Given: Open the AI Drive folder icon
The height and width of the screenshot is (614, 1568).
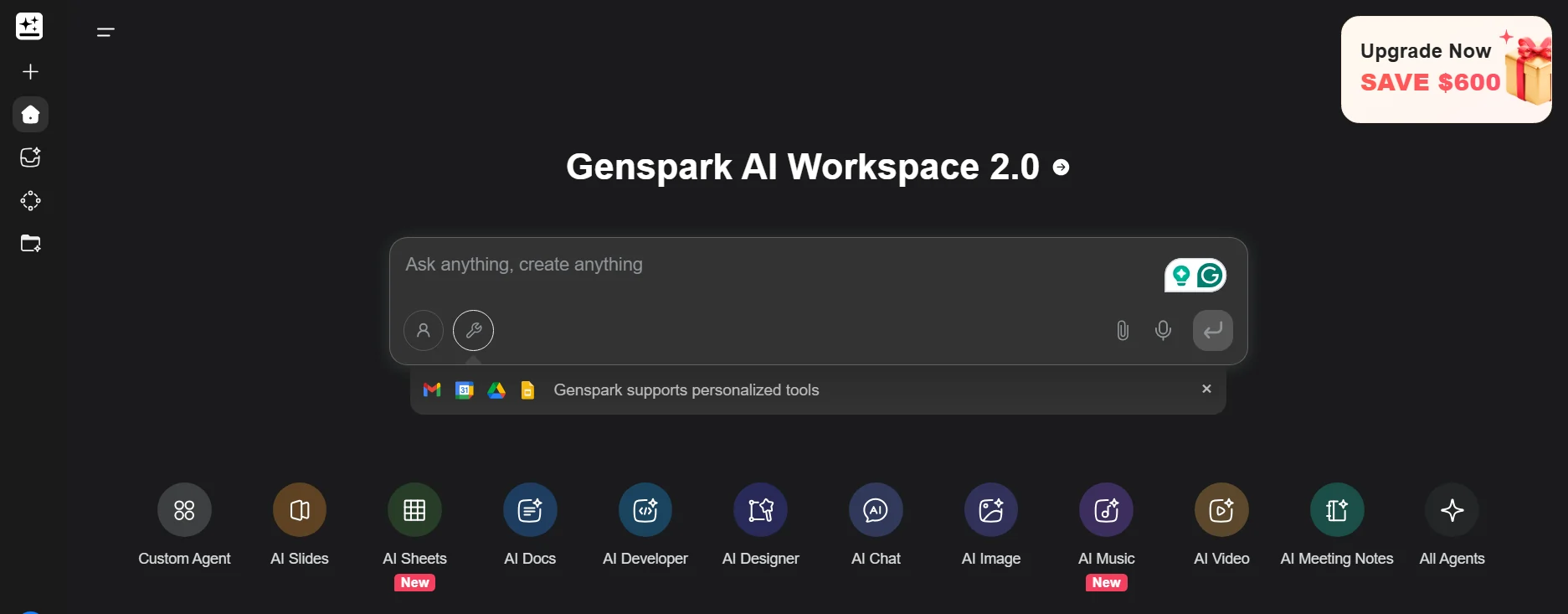Looking at the screenshot, I should click(x=30, y=244).
